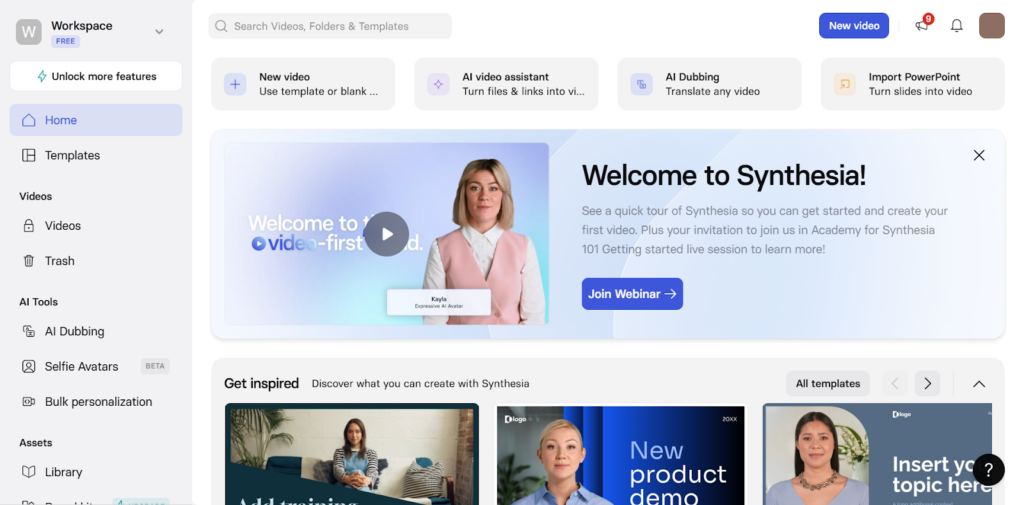Click the search magnifier icon
The height and width of the screenshot is (505, 1024).
click(221, 26)
